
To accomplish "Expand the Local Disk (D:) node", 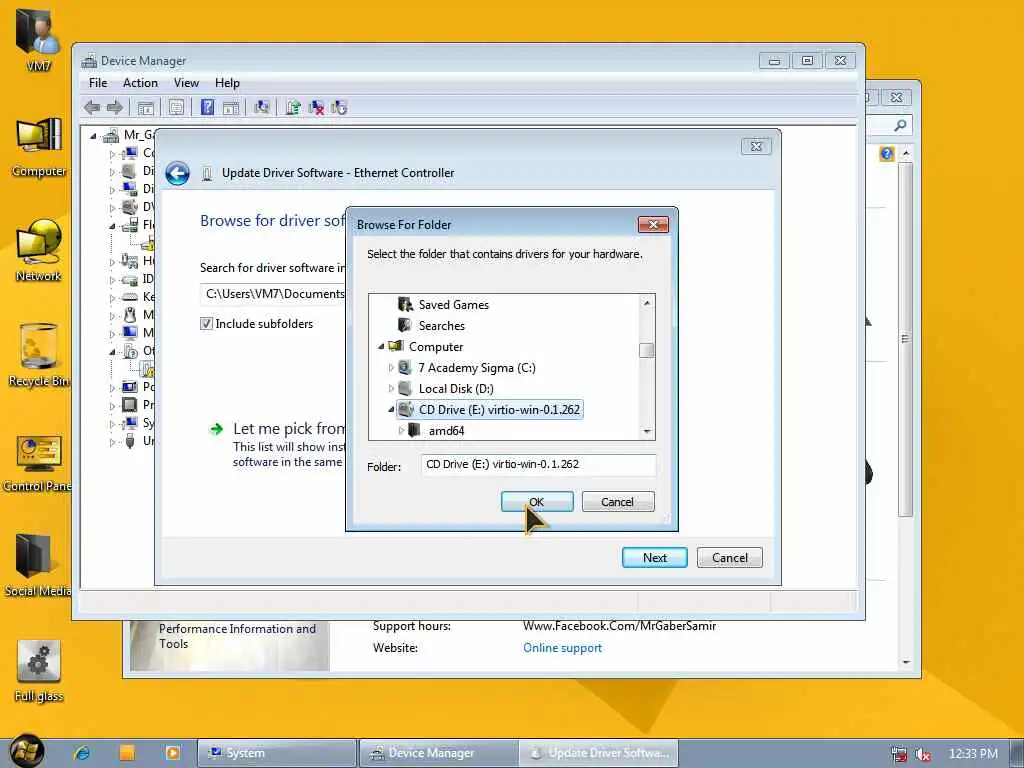I will 391,389.
